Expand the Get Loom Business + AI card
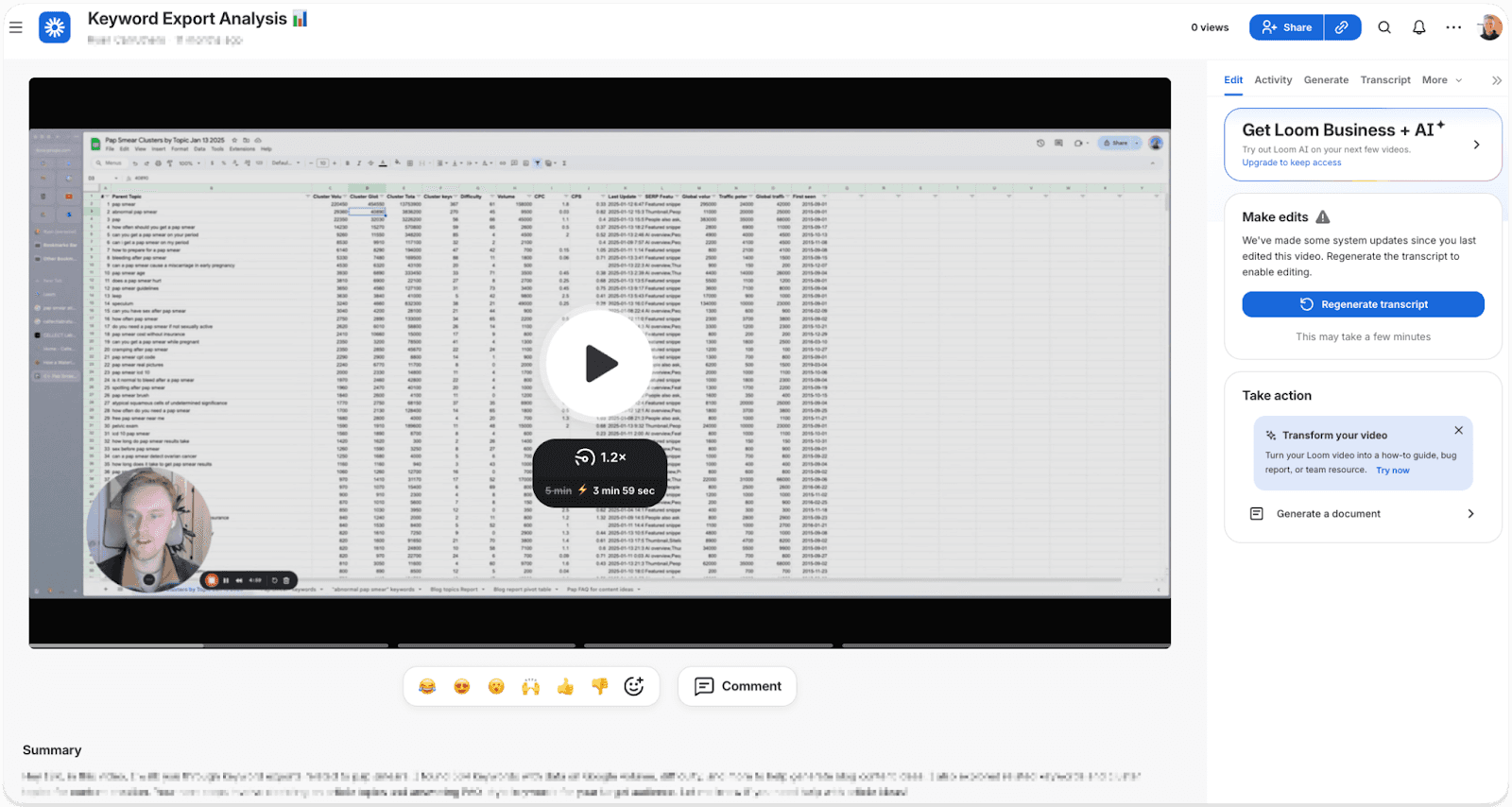 [x=1363, y=145]
